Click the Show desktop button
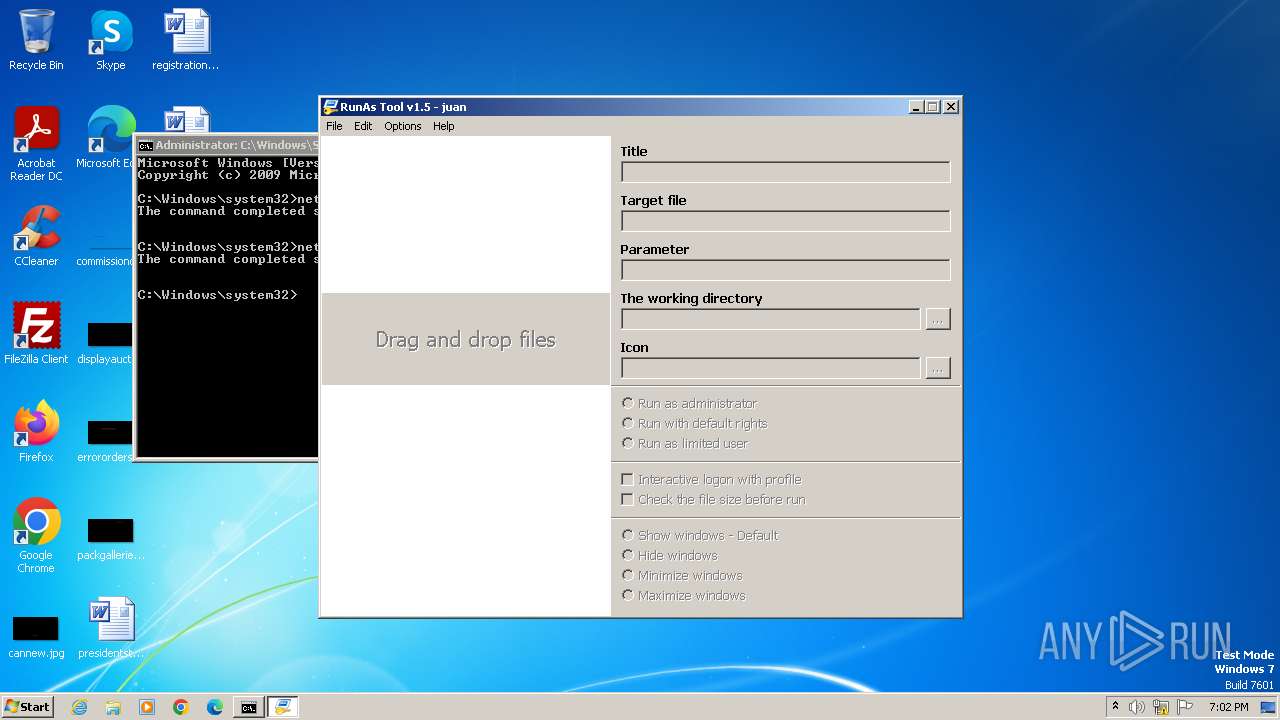1280x720 pixels. point(1269,707)
